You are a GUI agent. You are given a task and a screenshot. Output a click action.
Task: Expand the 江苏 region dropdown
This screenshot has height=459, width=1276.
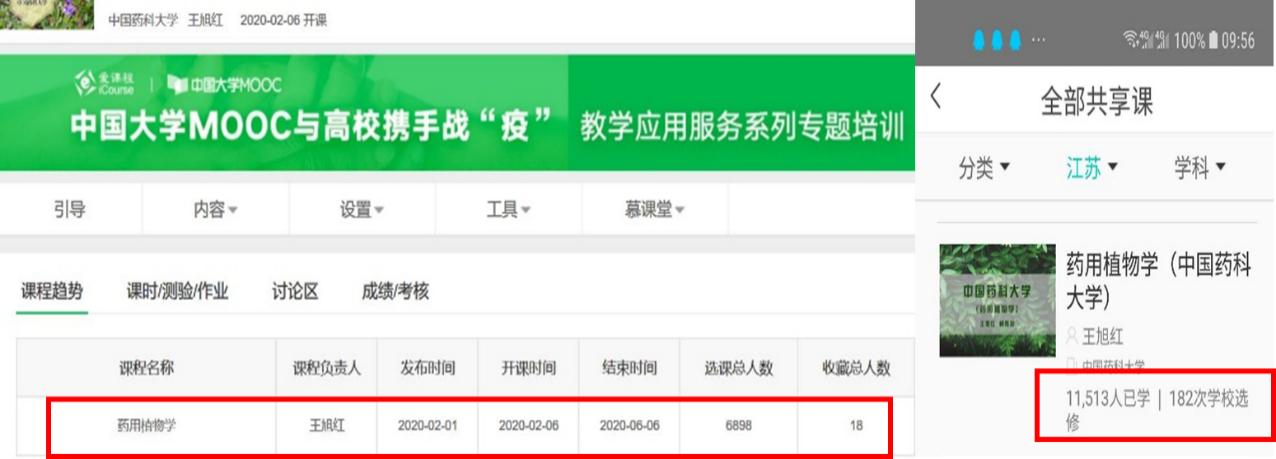pos(1091,168)
